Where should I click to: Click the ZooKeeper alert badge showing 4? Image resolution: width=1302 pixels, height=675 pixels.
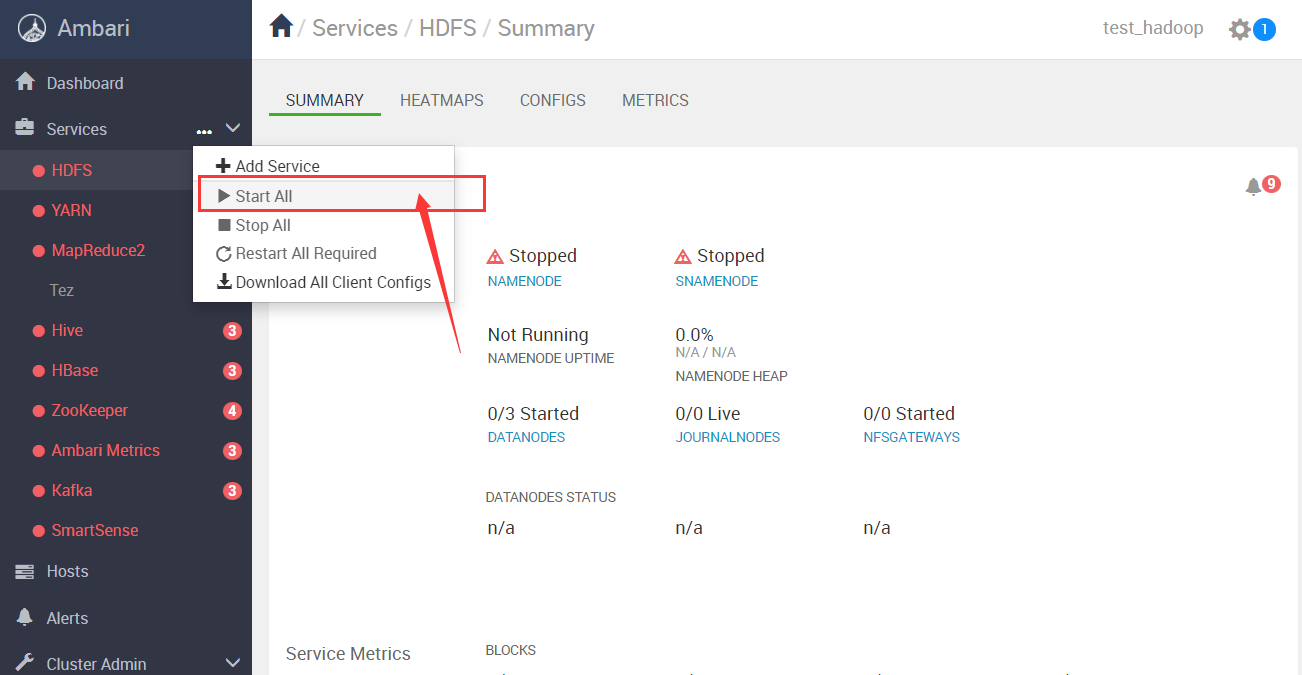(x=232, y=411)
